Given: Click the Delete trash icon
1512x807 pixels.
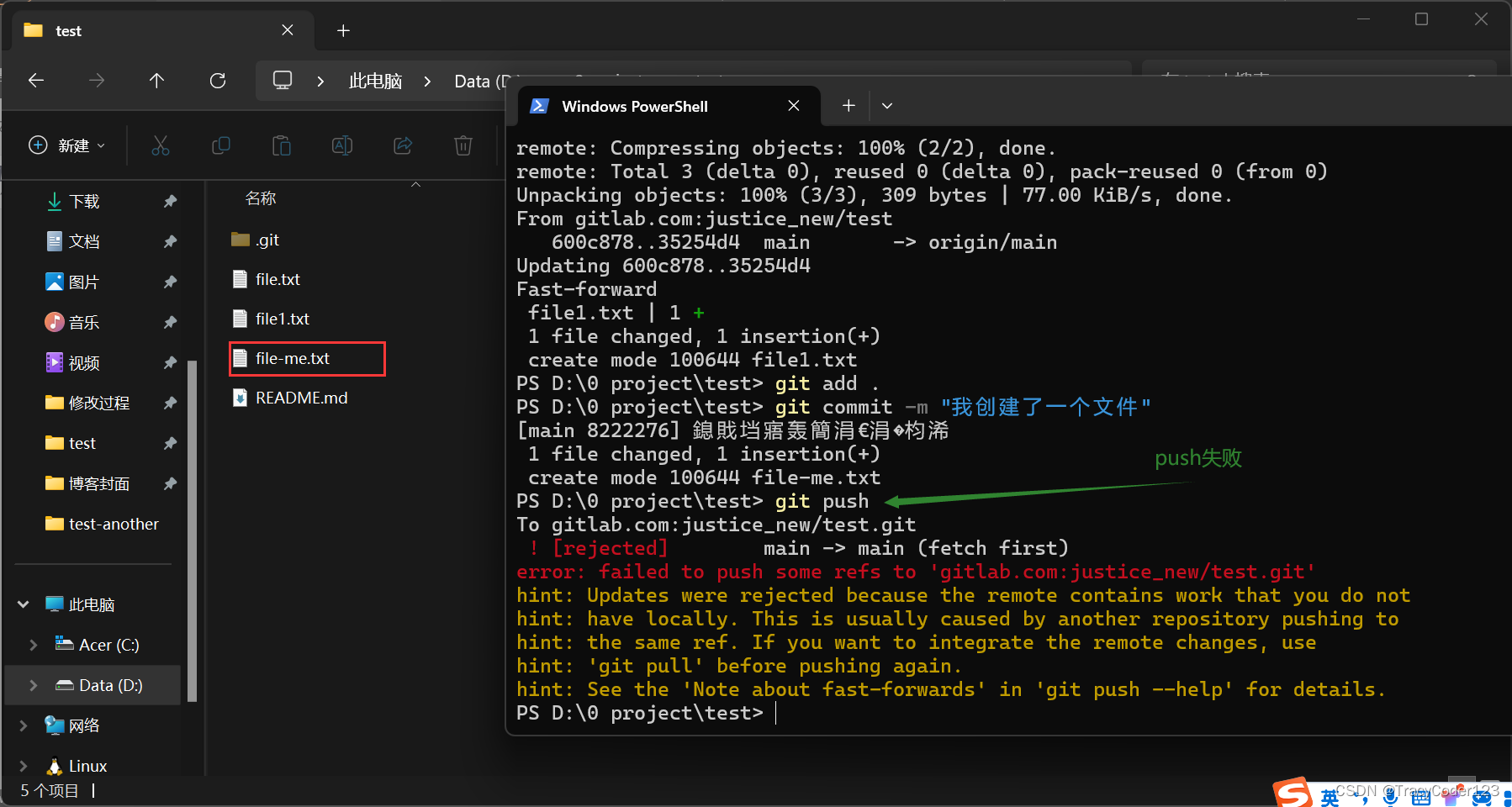Looking at the screenshot, I should click(x=463, y=145).
